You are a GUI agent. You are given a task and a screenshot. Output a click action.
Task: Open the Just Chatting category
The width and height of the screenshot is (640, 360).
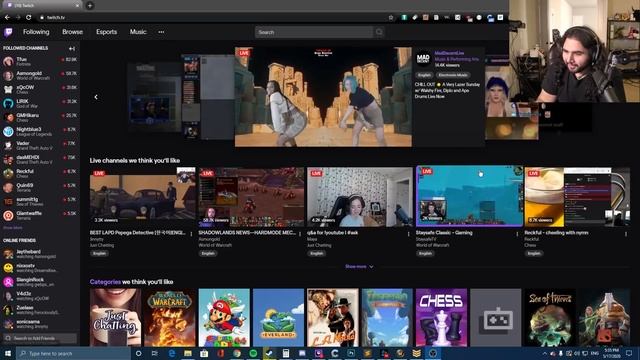[x=116, y=318]
